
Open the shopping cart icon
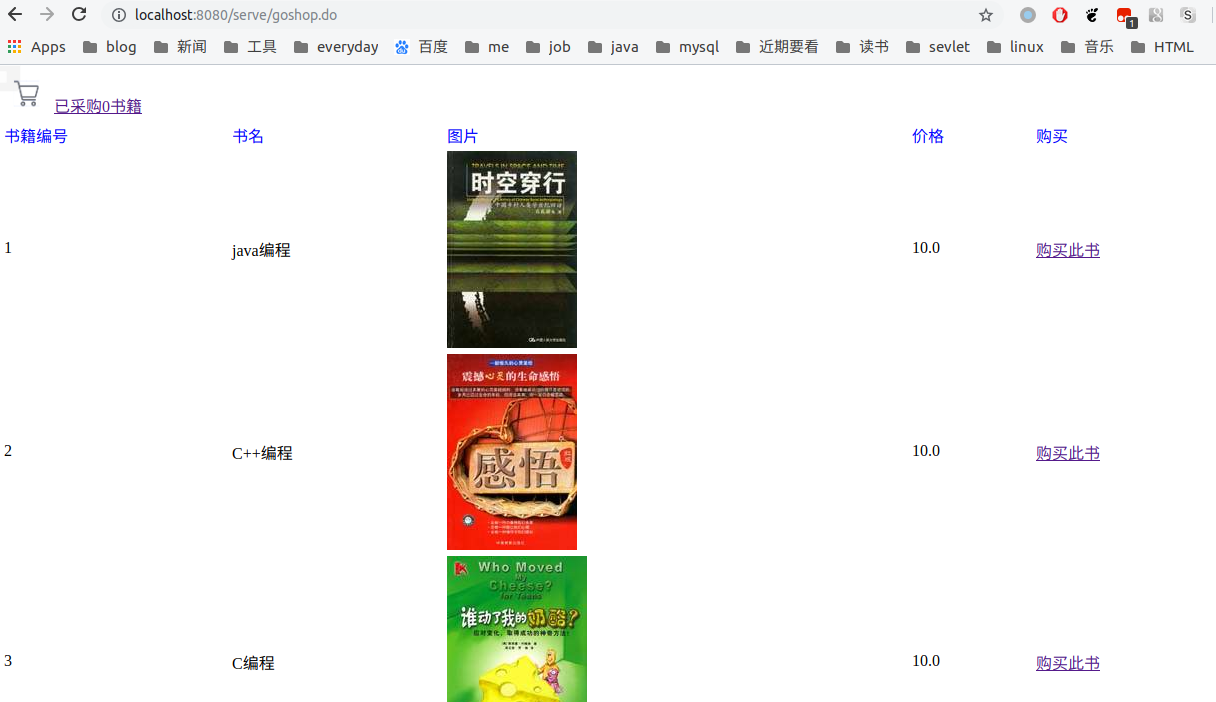click(27, 95)
